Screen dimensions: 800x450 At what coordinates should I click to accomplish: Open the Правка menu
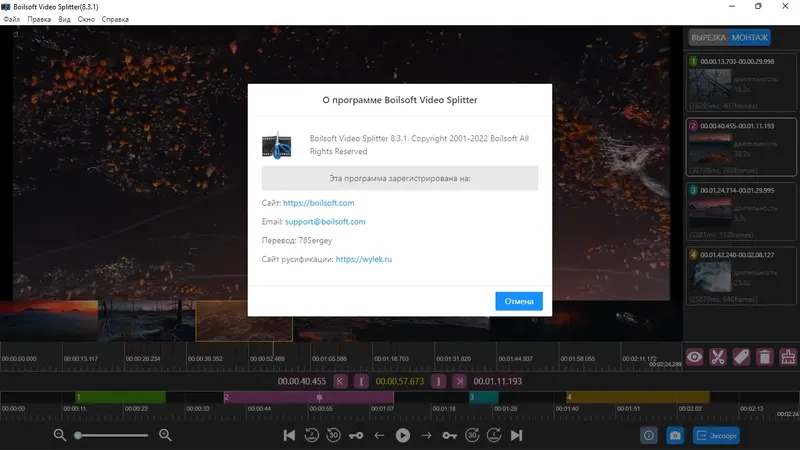(x=39, y=19)
